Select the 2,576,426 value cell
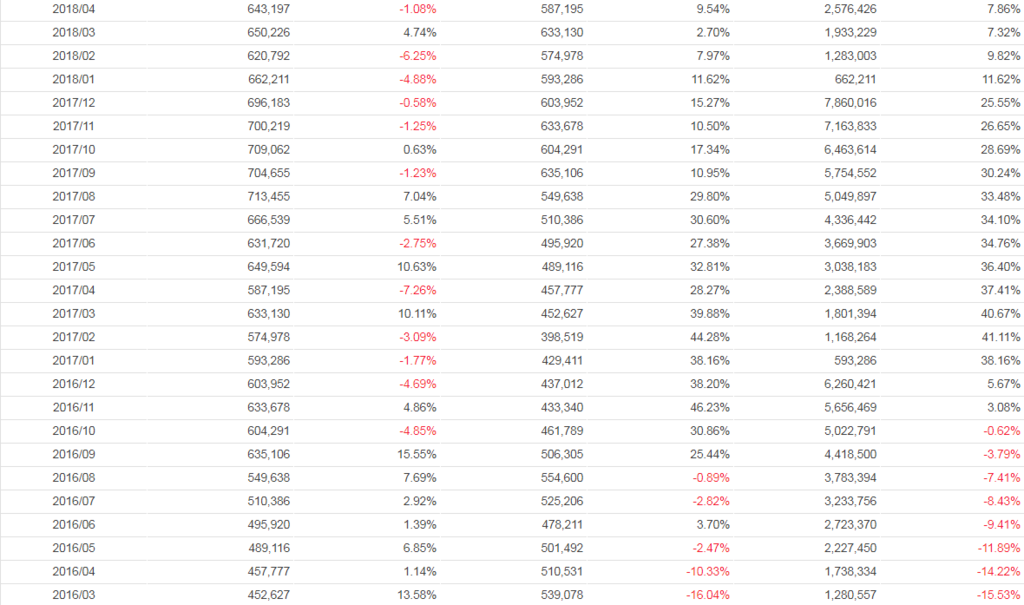The image size is (1024, 605). click(x=848, y=8)
